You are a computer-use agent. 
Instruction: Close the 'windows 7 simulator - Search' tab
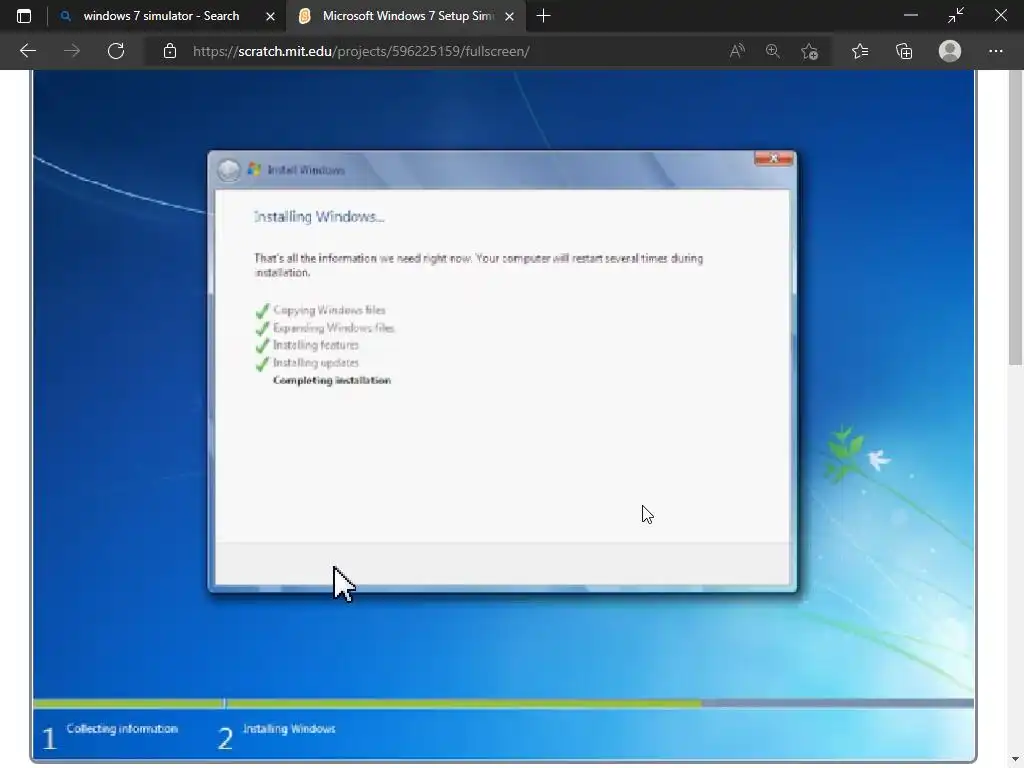coord(270,16)
